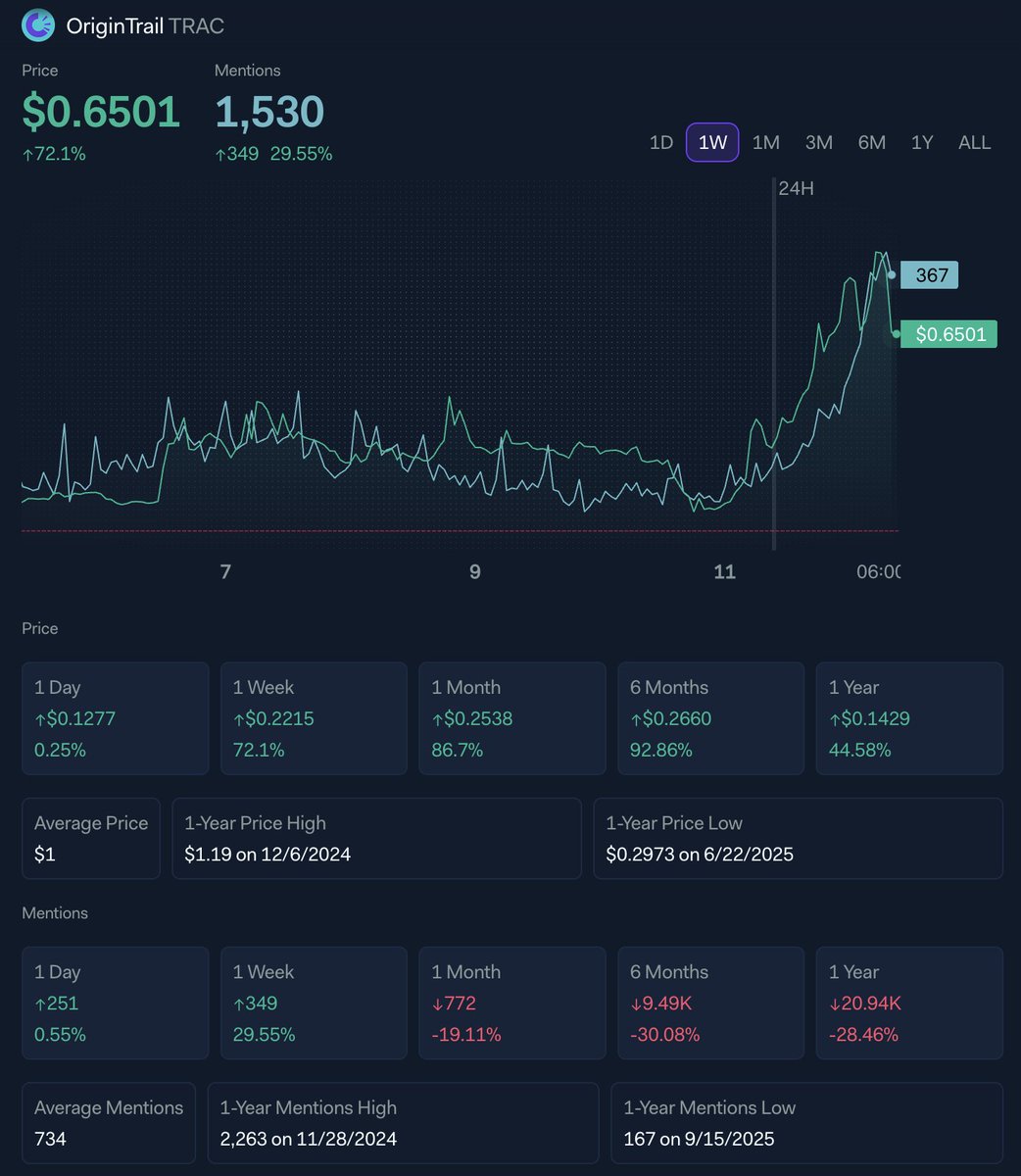Select the 1D time range

[661, 142]
